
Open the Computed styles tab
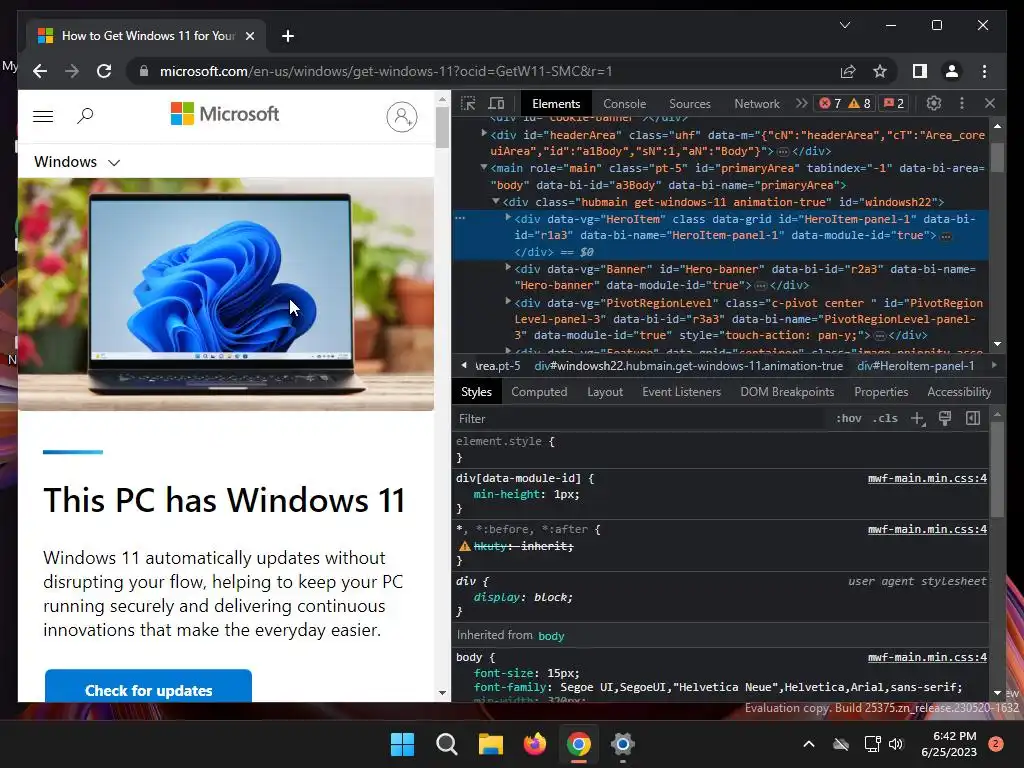point(539,392)
